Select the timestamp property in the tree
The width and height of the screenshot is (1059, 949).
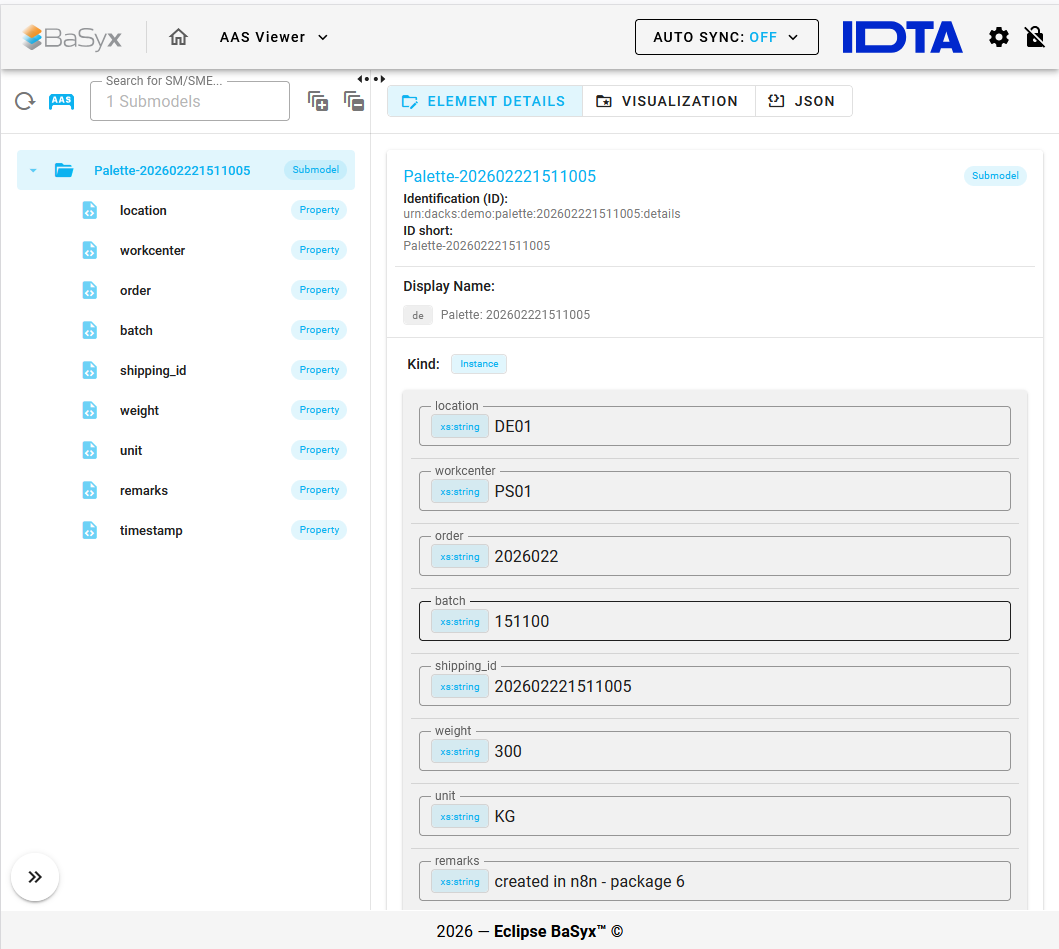coord(151,531)
